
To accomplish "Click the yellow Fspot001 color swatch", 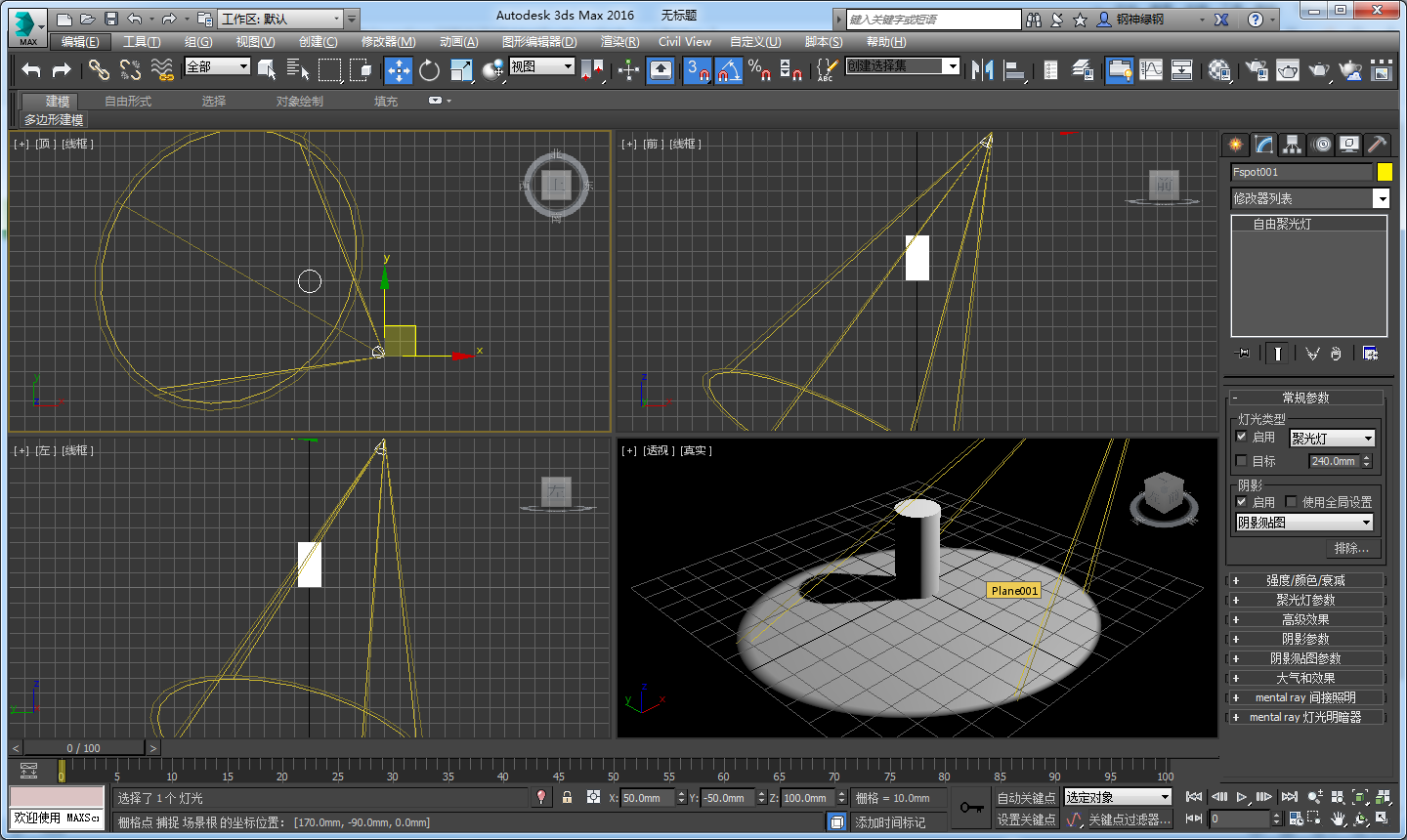I will pos(1385,172).
